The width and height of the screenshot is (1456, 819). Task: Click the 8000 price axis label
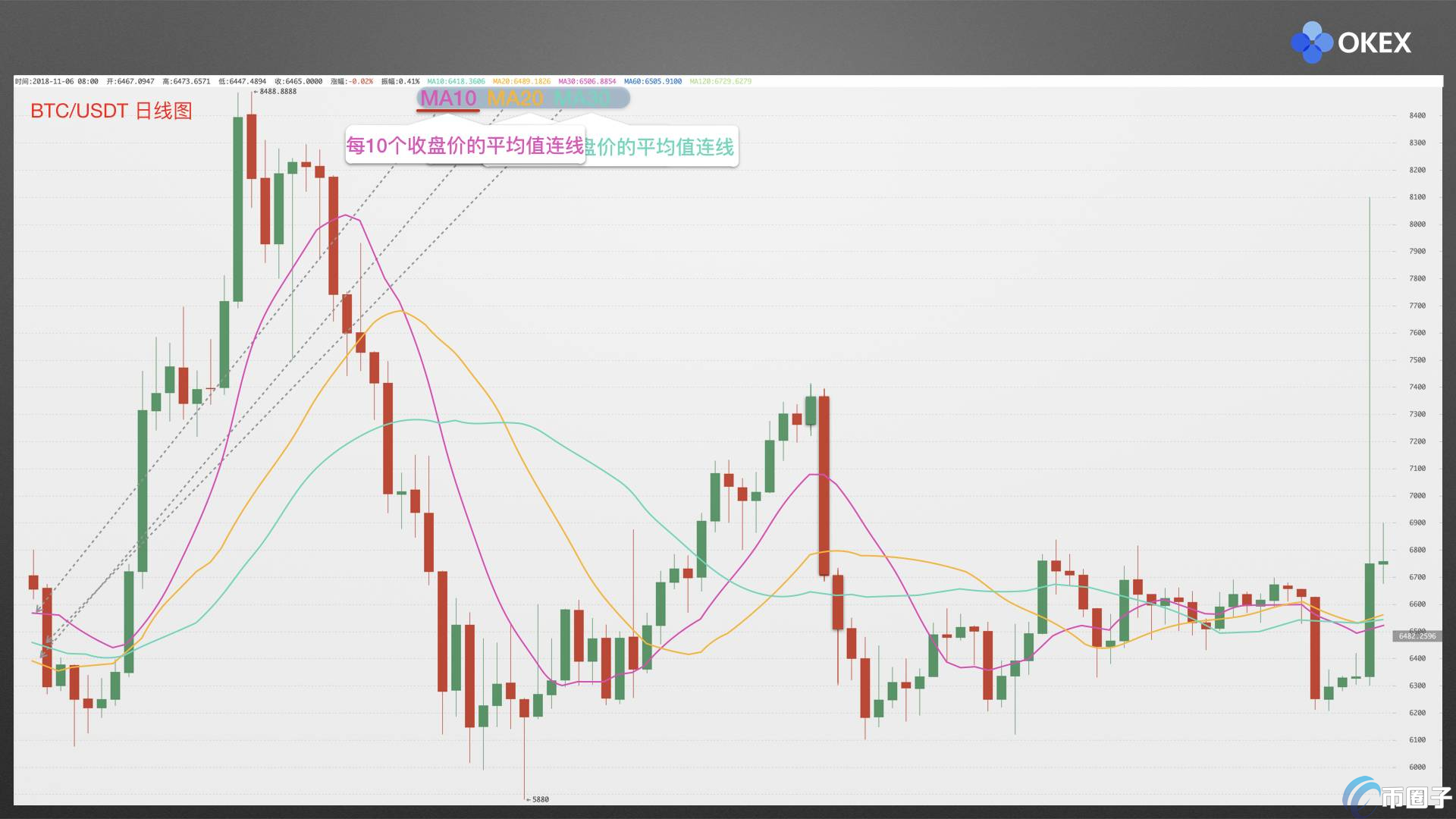tap(1417, 224)
